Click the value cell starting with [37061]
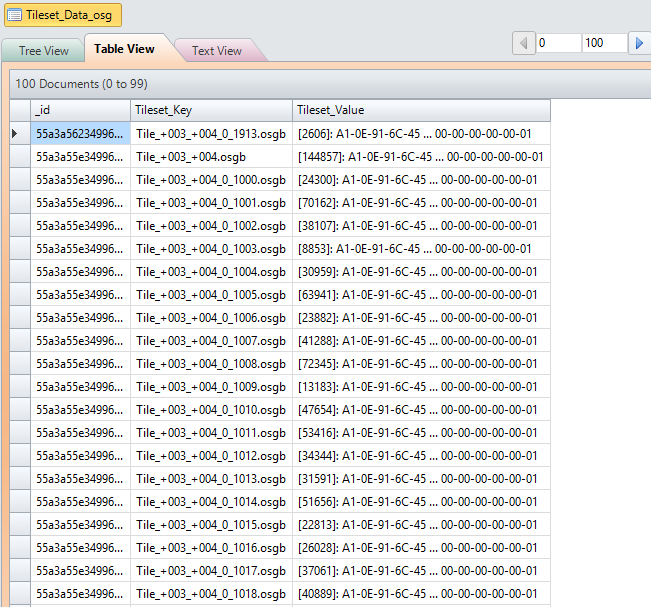 pyautogui.click(x=422, y=571)
